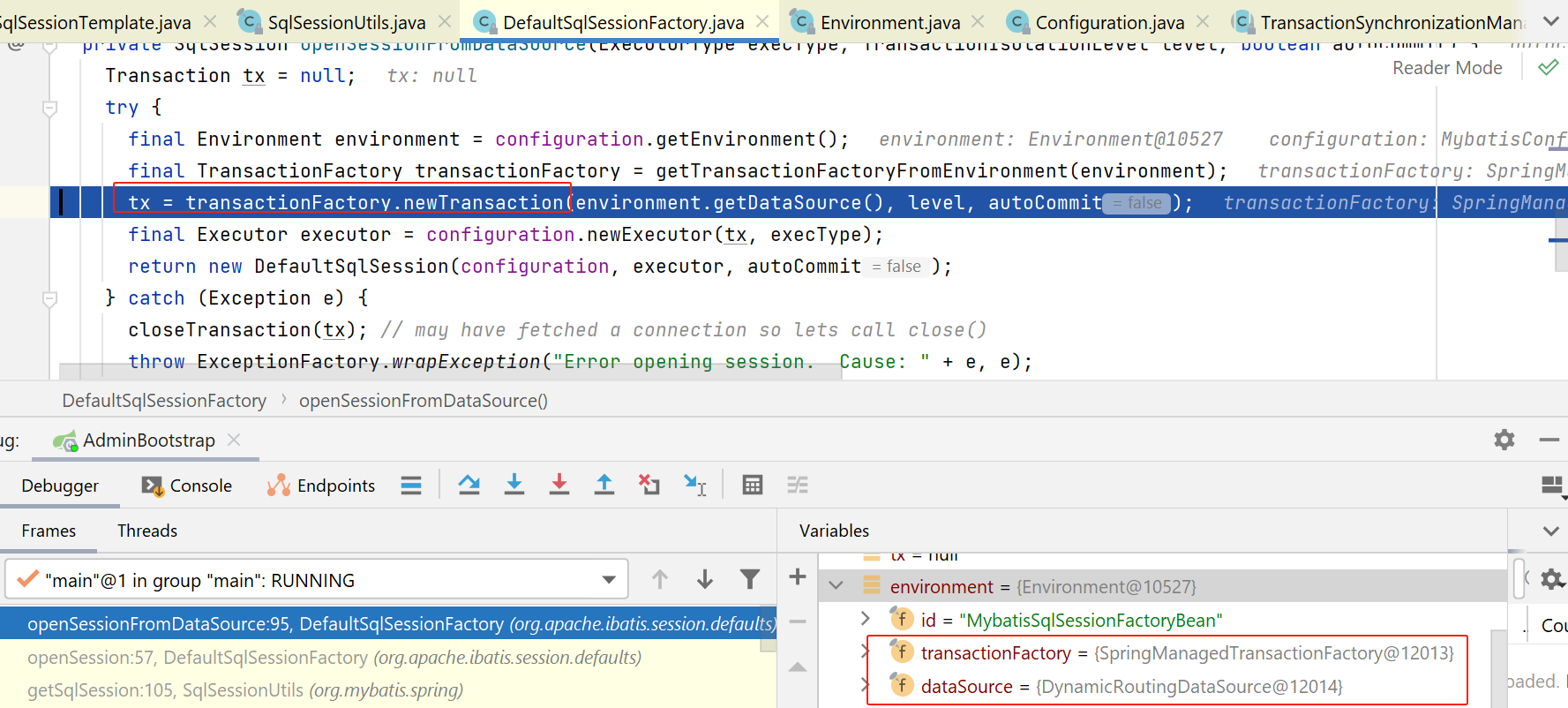Click the Step Over debug icon
This screenshot has width=1568, height=708.
tap(469, 485)
